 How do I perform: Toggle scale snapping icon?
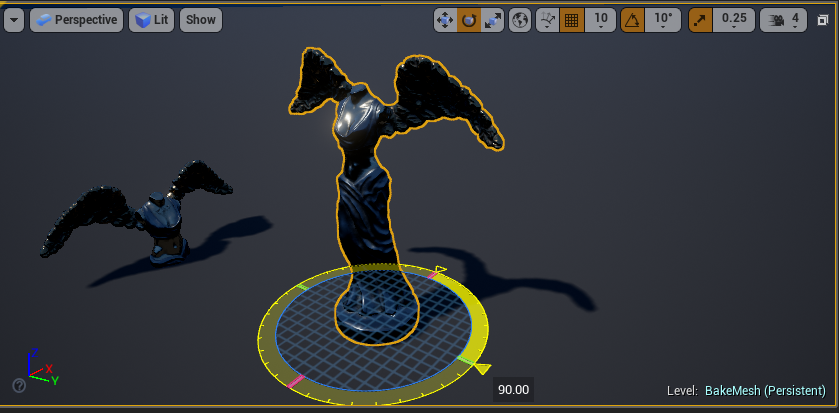700,20
